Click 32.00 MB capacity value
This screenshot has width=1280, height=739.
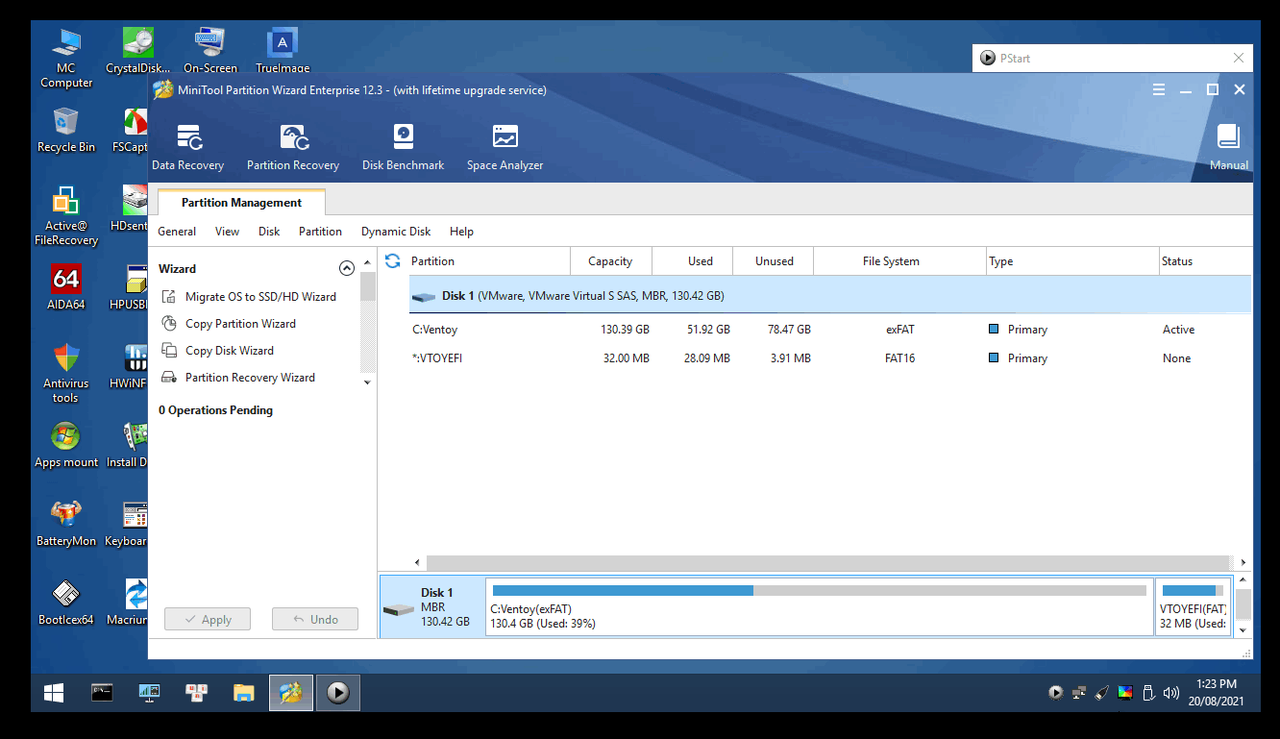pyautogui.click(x=626, y=359)
